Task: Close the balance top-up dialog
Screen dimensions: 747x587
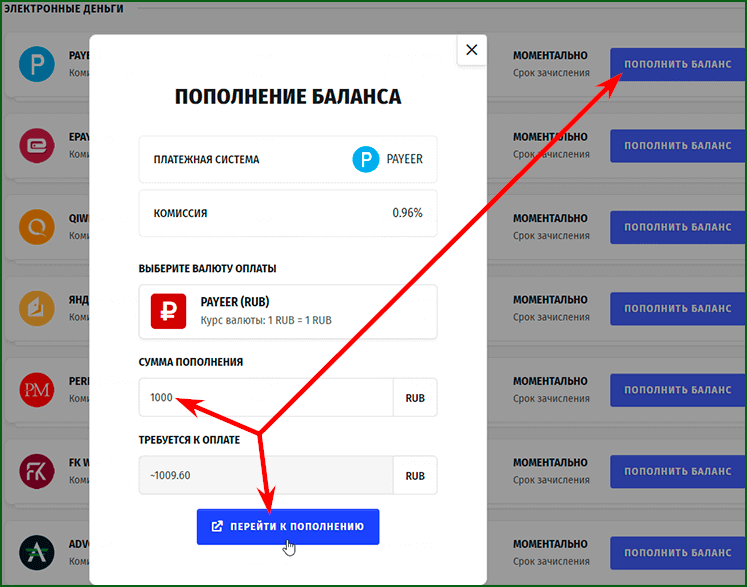Action: 472,50
